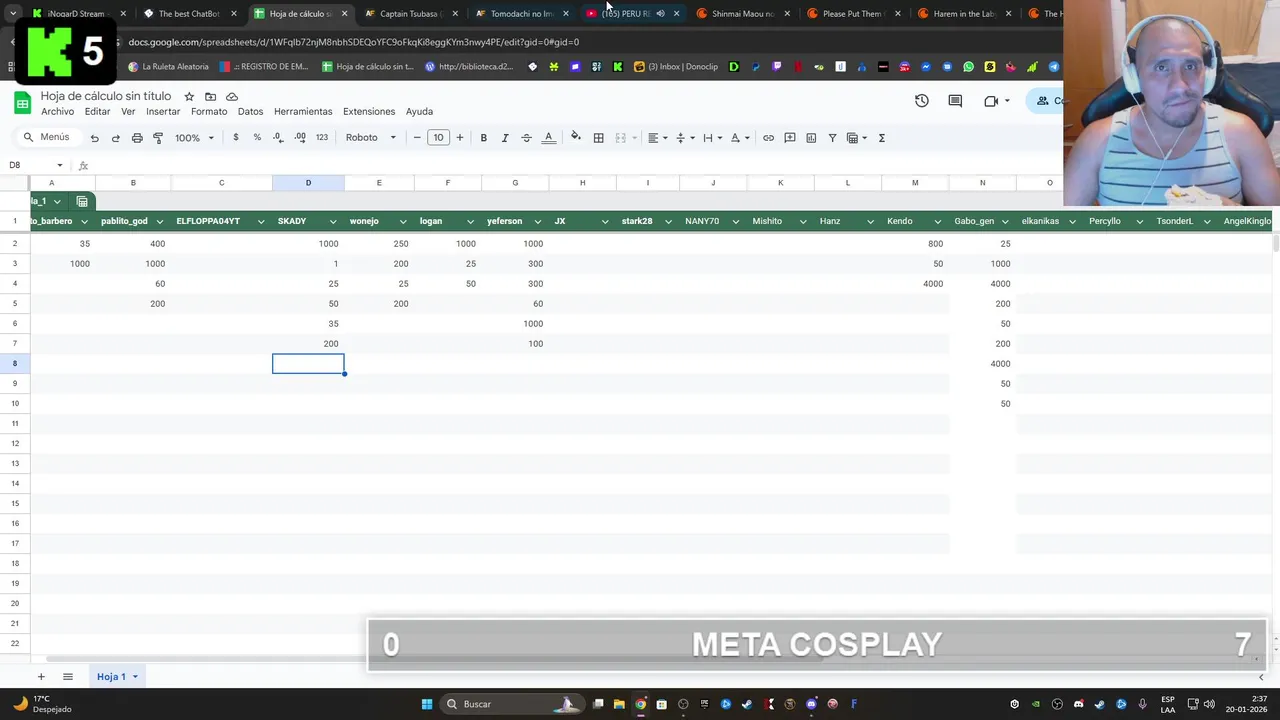Toggle bold formatting
The image size is (1280, 720).
point(483,138)
